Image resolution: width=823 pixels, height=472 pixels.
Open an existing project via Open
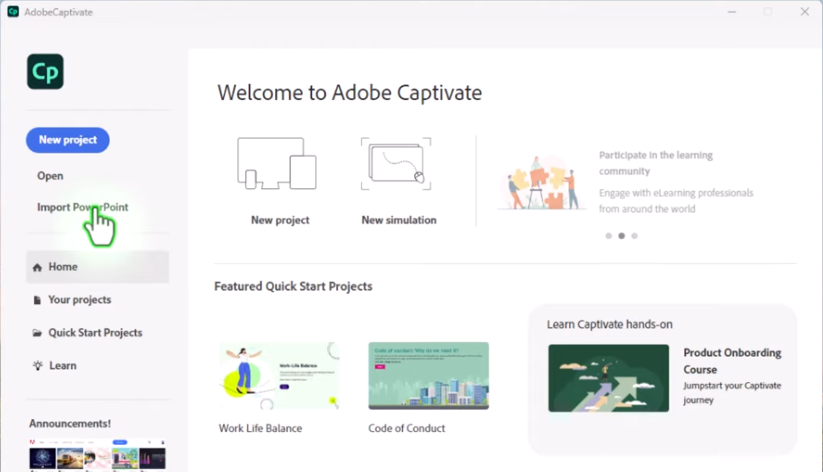(x=50, y=176)
